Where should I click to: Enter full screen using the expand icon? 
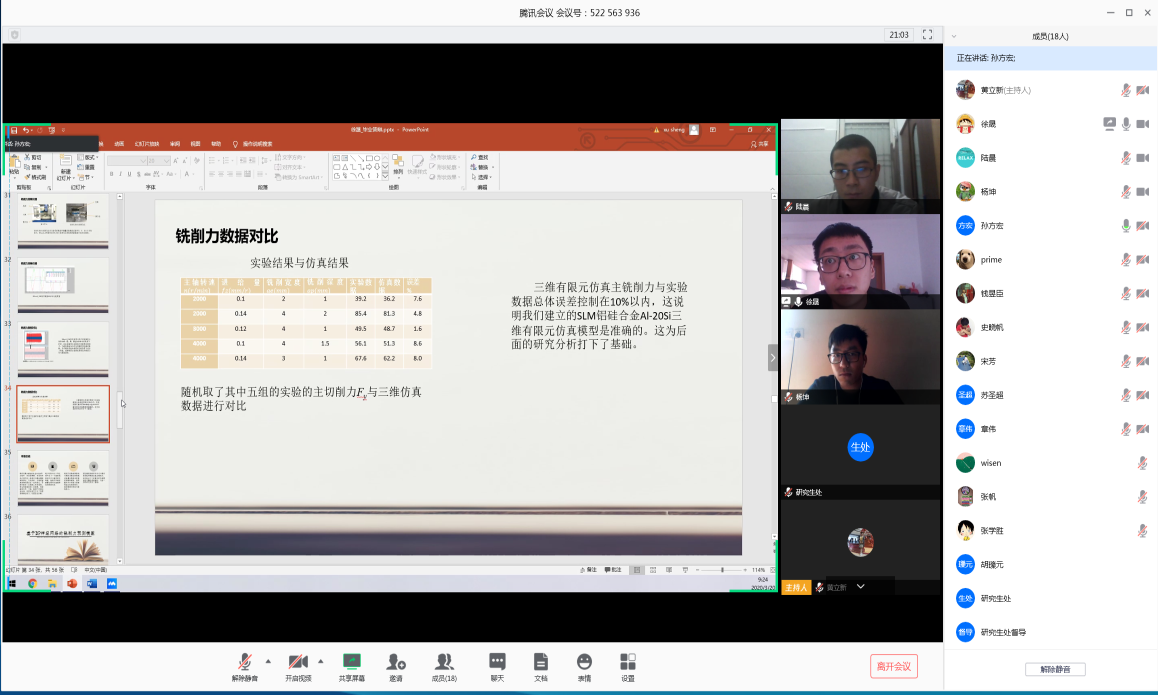click(927, 35)
